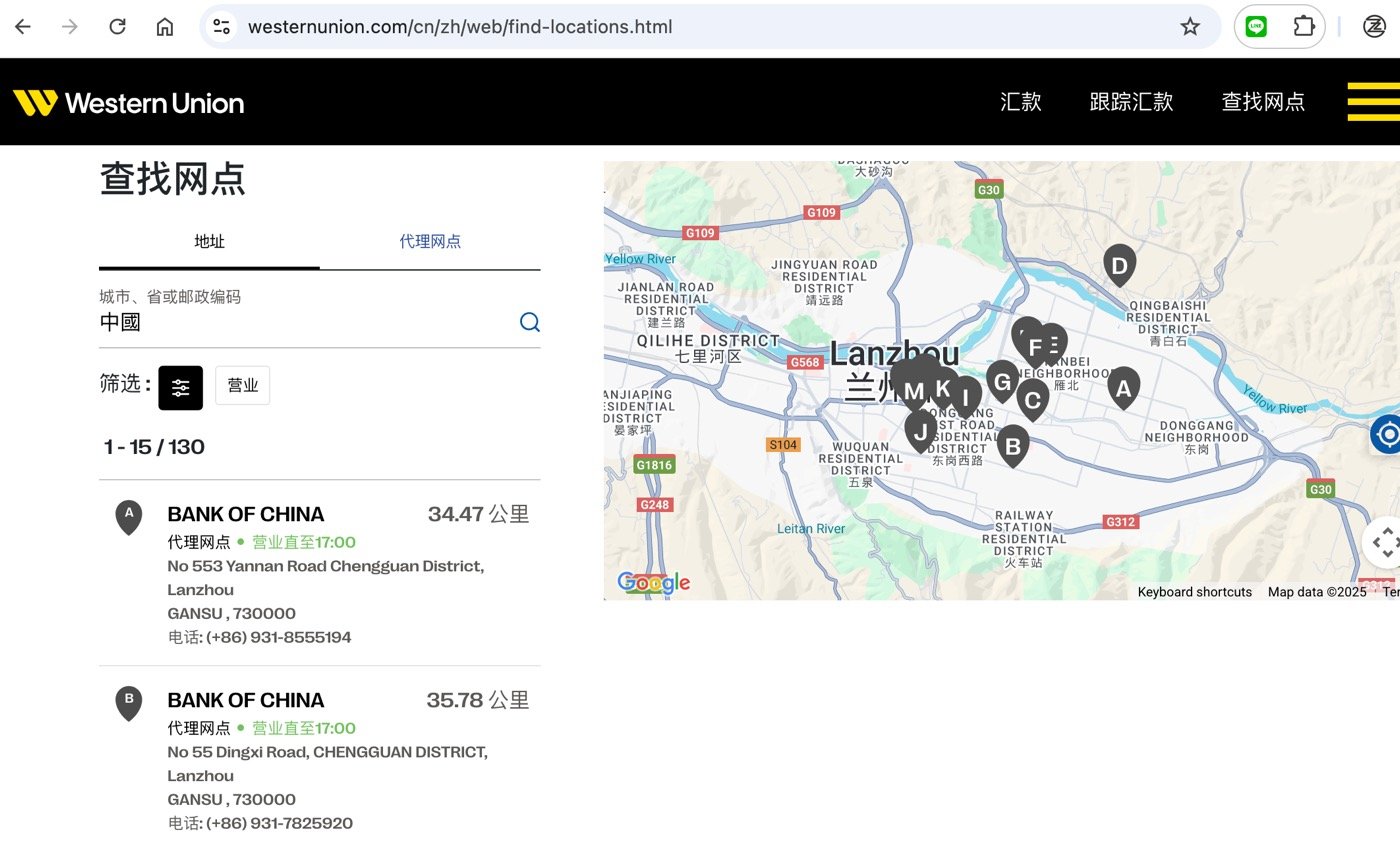Open the yellow hamburger menu
The height and width of the screenshot is (842, 1400).
pyautogui.click(x=1374, y=102)
